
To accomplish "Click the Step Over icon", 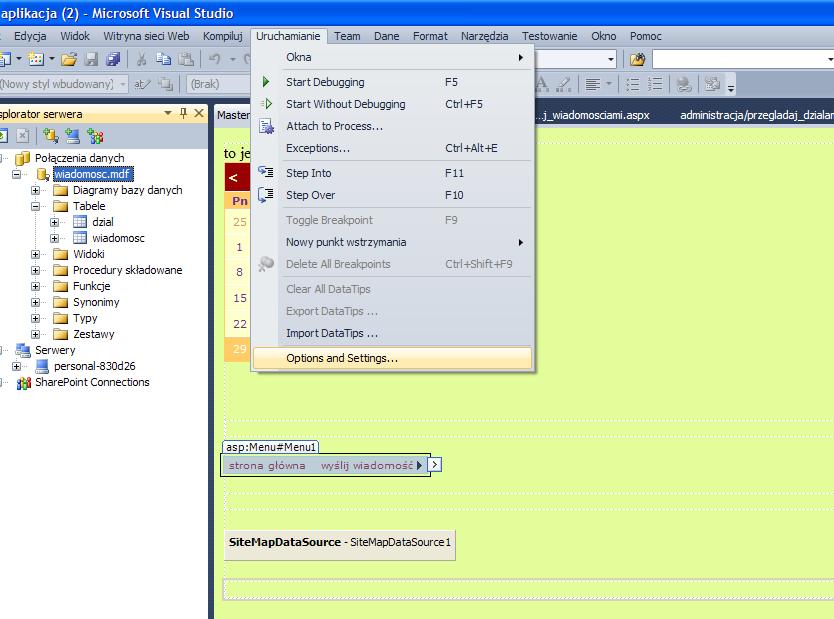I will [265, 195].
